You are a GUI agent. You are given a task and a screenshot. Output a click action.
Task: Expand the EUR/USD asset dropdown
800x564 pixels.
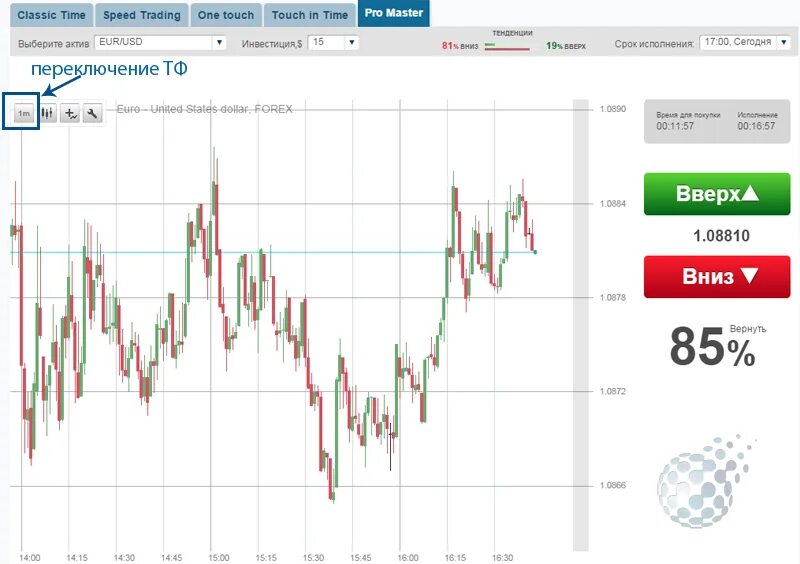[219, 42]
